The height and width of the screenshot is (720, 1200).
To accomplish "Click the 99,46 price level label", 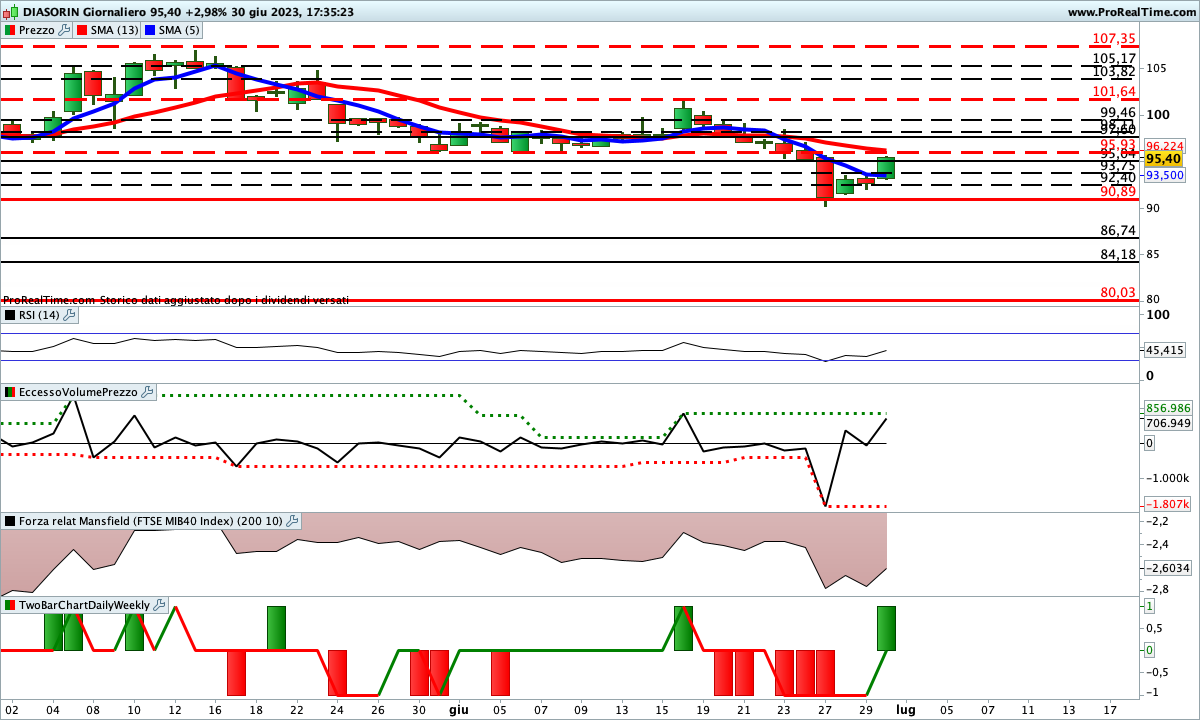I will pos(1117,113).
